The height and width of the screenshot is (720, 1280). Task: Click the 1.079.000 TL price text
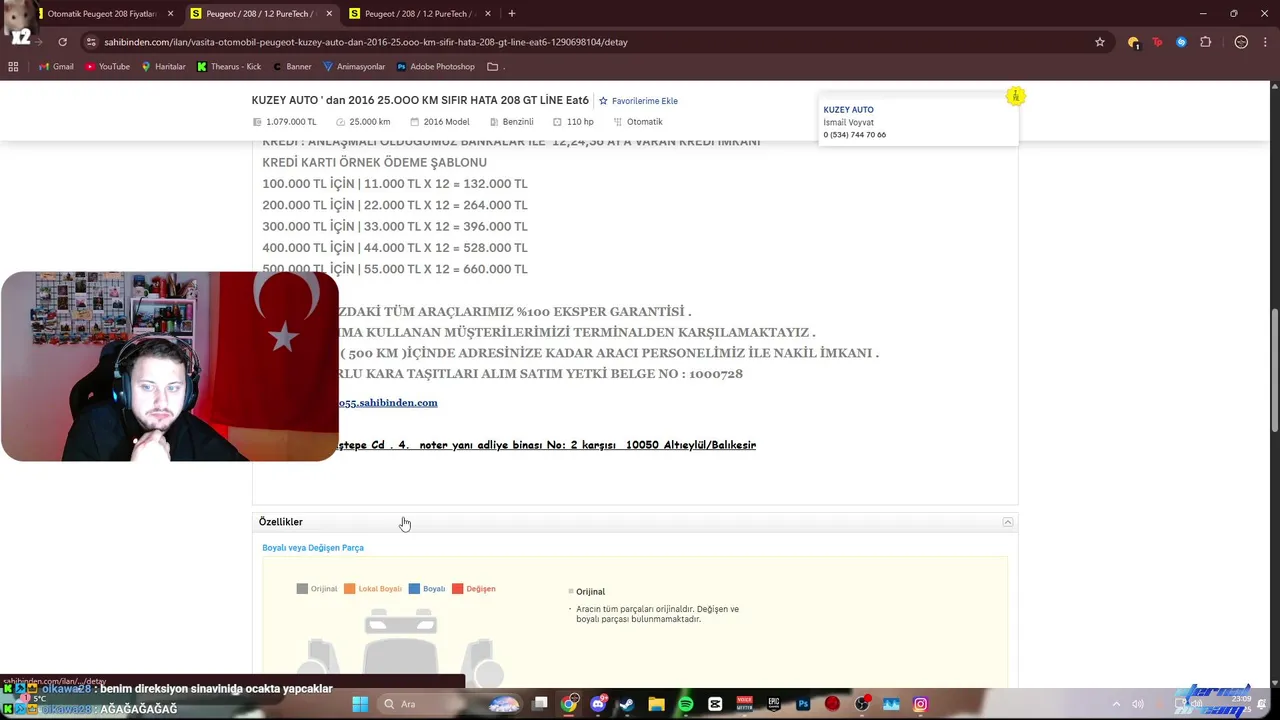(291, 122)
